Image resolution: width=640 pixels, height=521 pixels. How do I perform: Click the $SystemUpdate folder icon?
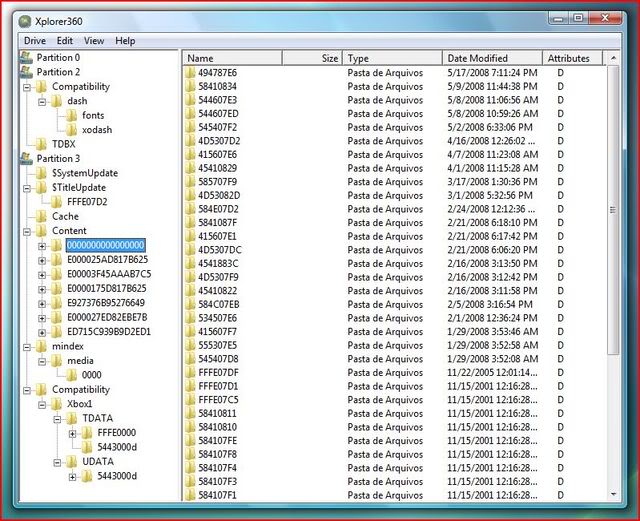click(x=41, y=173)
